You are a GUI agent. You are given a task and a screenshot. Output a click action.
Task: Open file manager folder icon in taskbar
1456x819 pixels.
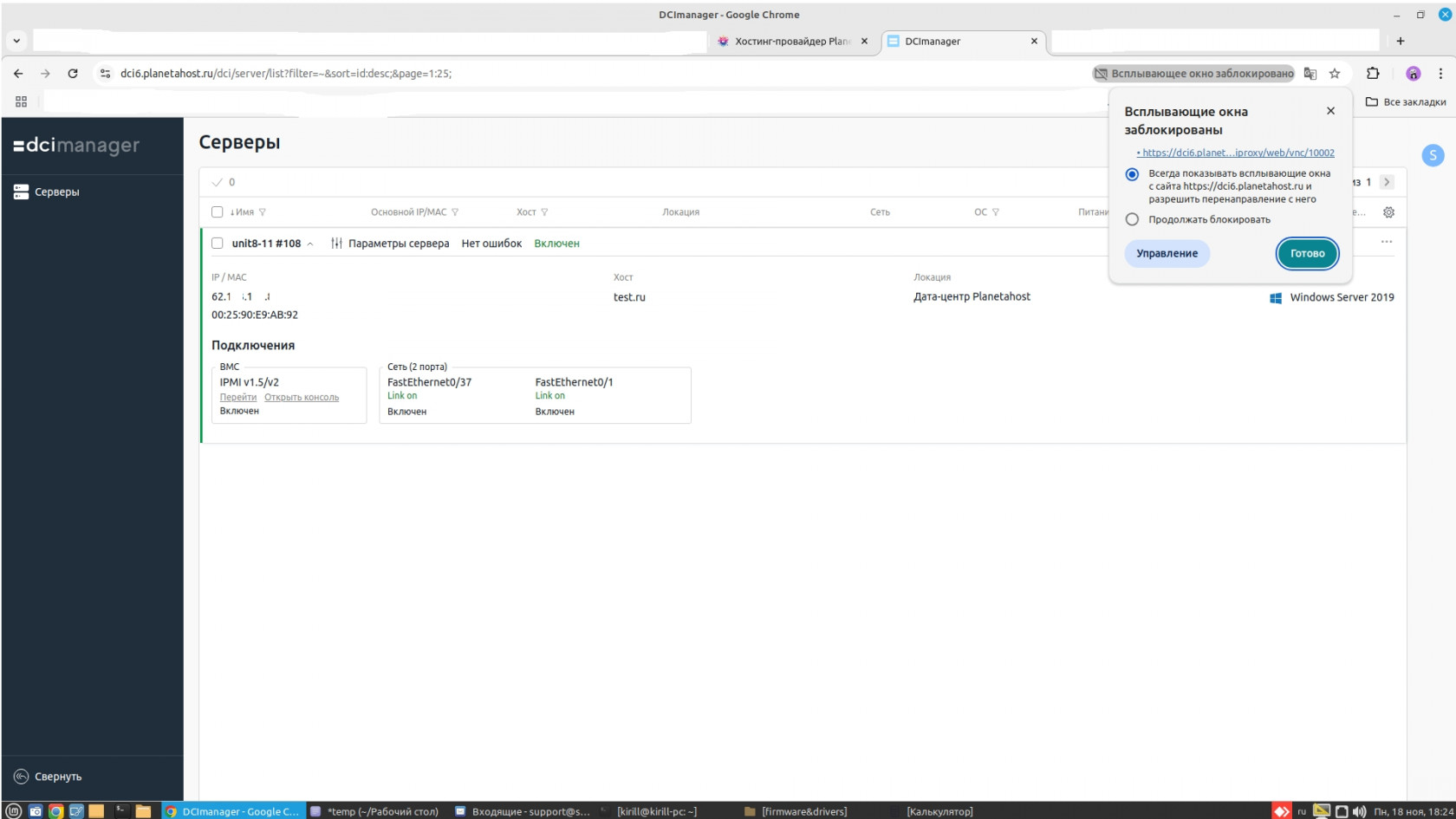click(x=143, y=811)
